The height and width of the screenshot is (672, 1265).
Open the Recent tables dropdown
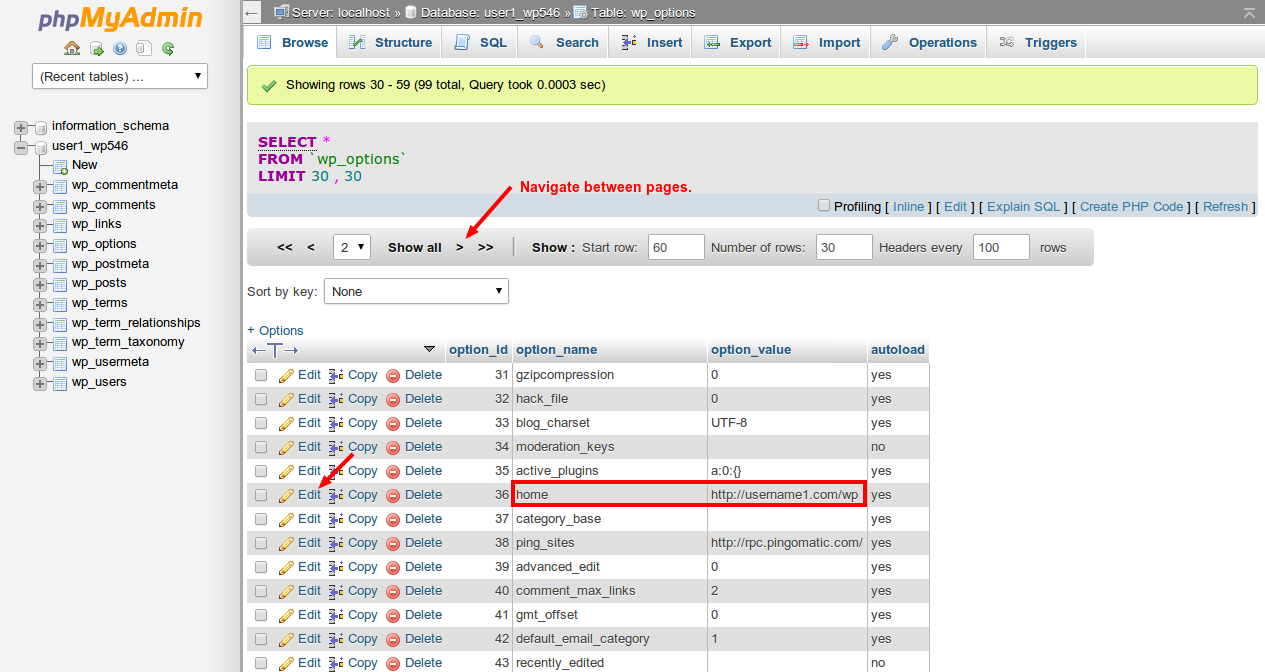(x=119, y=75)
